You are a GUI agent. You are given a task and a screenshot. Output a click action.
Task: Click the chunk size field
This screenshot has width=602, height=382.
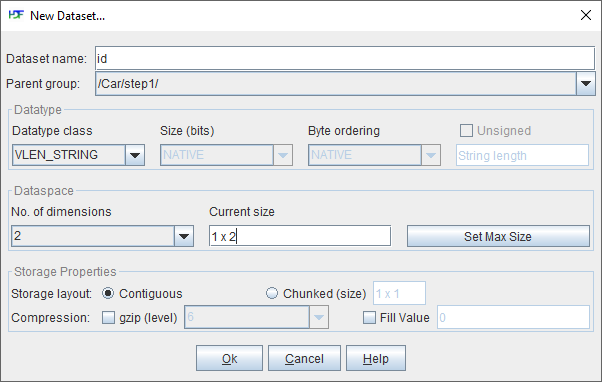399,293
